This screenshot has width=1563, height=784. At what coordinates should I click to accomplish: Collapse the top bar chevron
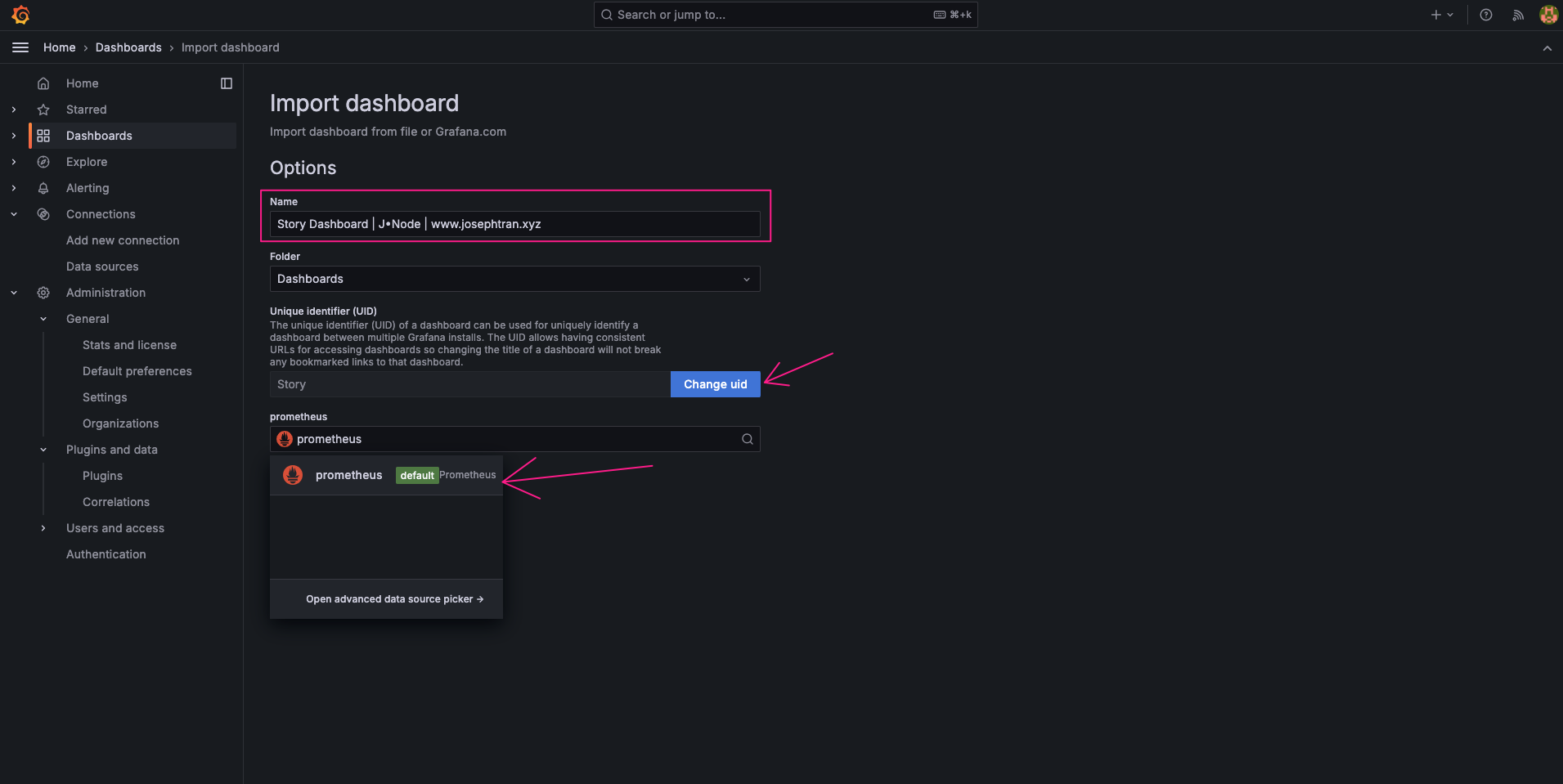tap(1547, 48)
